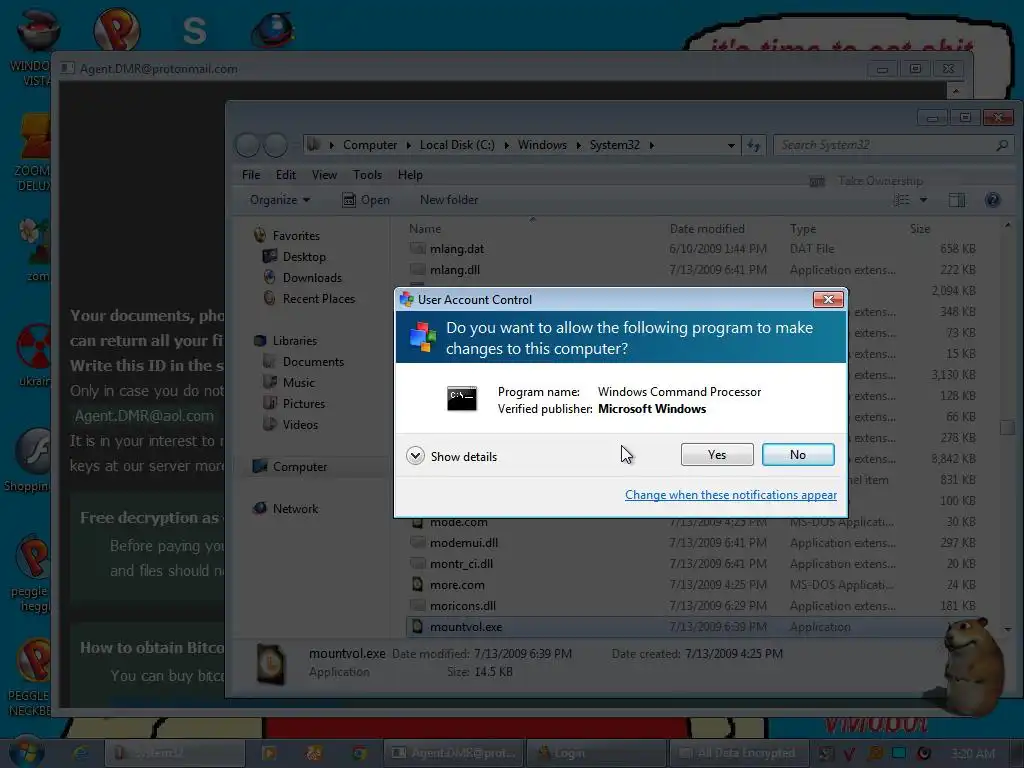Select the more.com file
This screenshot has height=768, width=1024.
coord(457,584)
